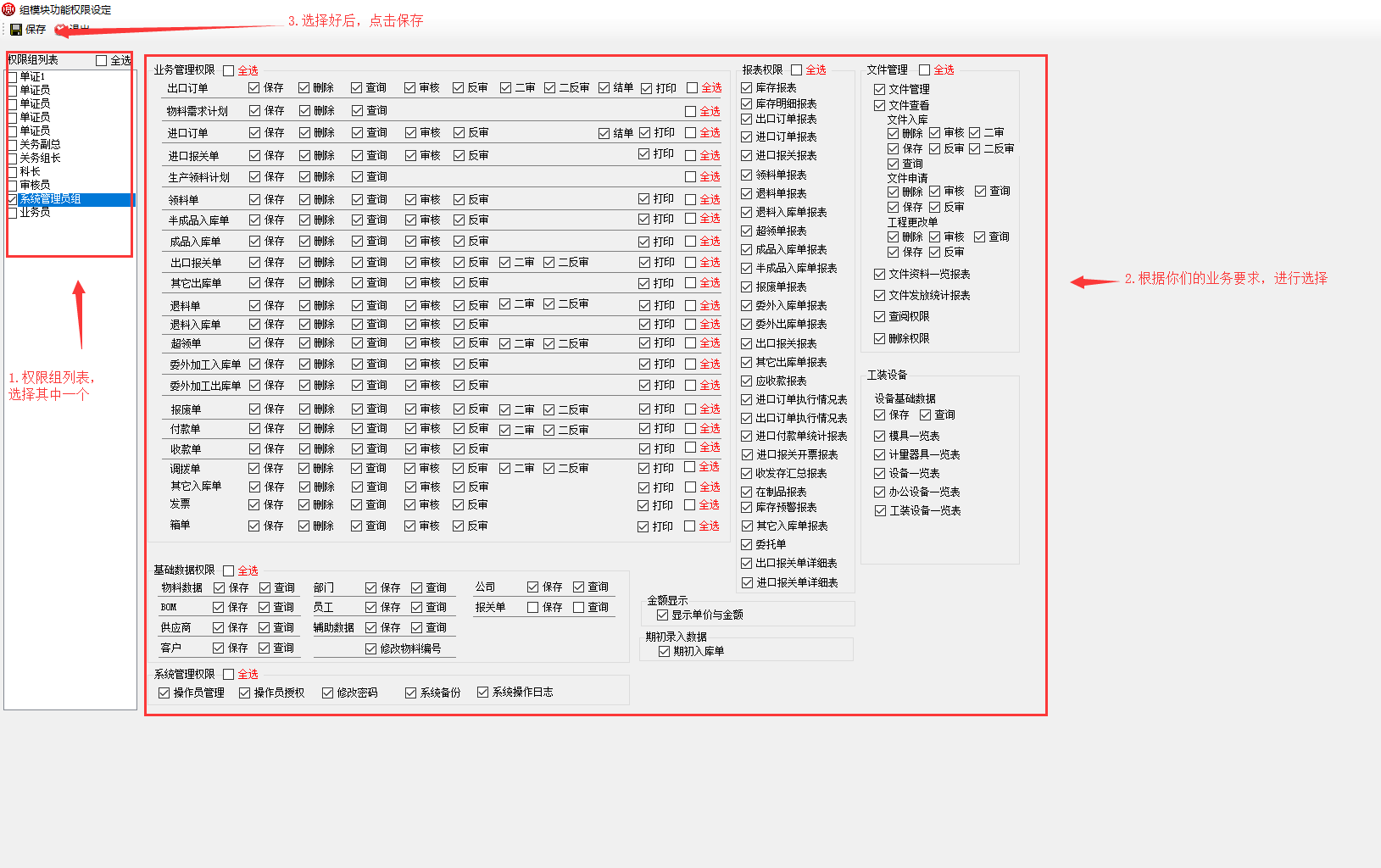Image resolution: width=1381 pixels, height=868 pixels.
Task: Select the 系统管理员组 highlighted row
Action: click(x=70, y=199)
